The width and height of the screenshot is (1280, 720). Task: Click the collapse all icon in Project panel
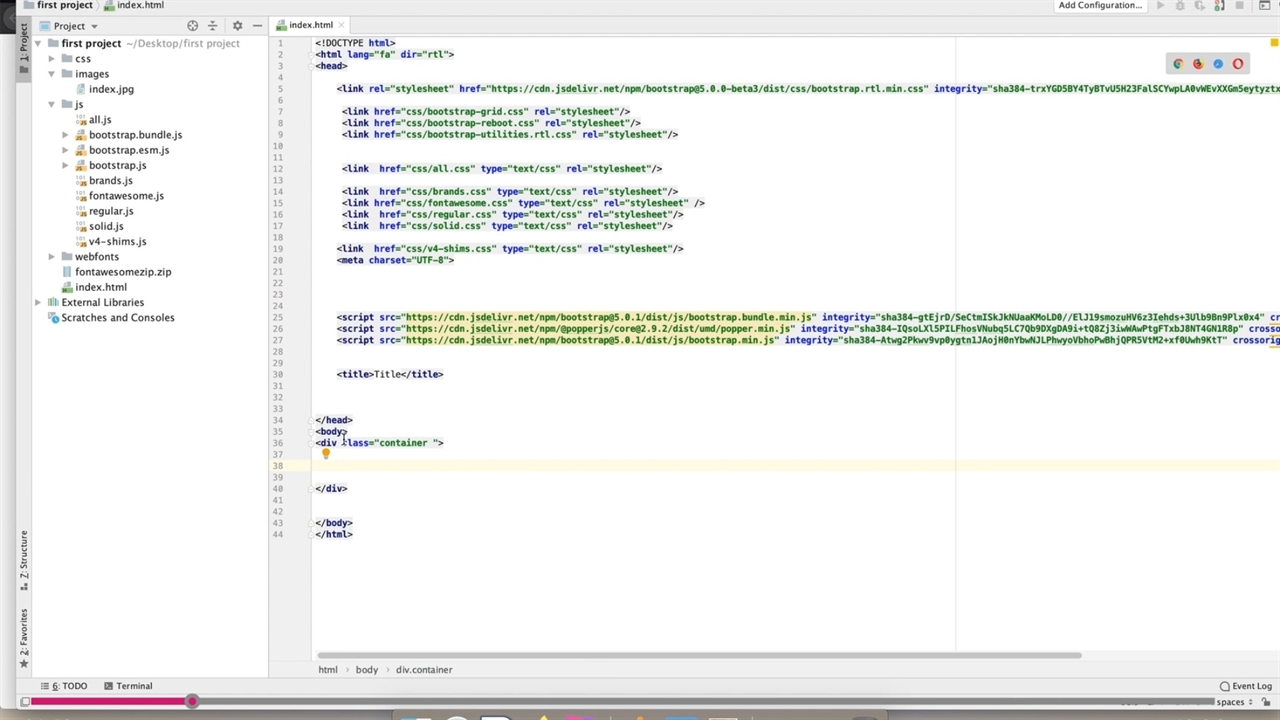[x=212, y=26]
